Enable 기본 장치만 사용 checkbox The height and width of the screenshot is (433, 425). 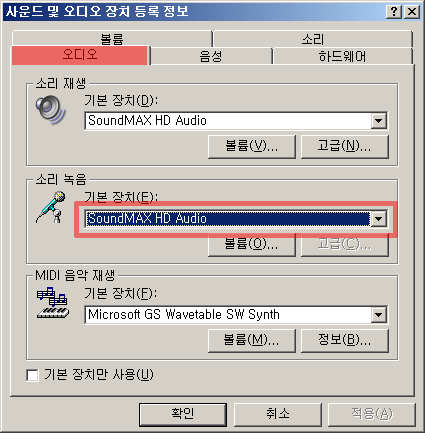(32, 375)
